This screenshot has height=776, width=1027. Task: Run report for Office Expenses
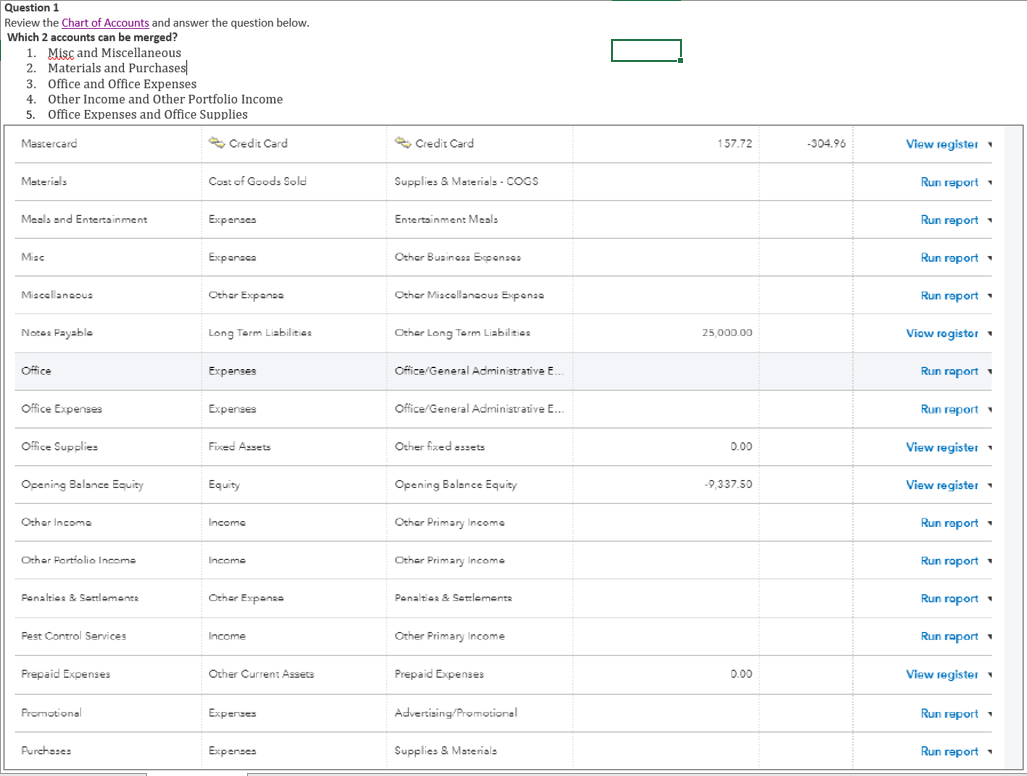tap(949, 409)
